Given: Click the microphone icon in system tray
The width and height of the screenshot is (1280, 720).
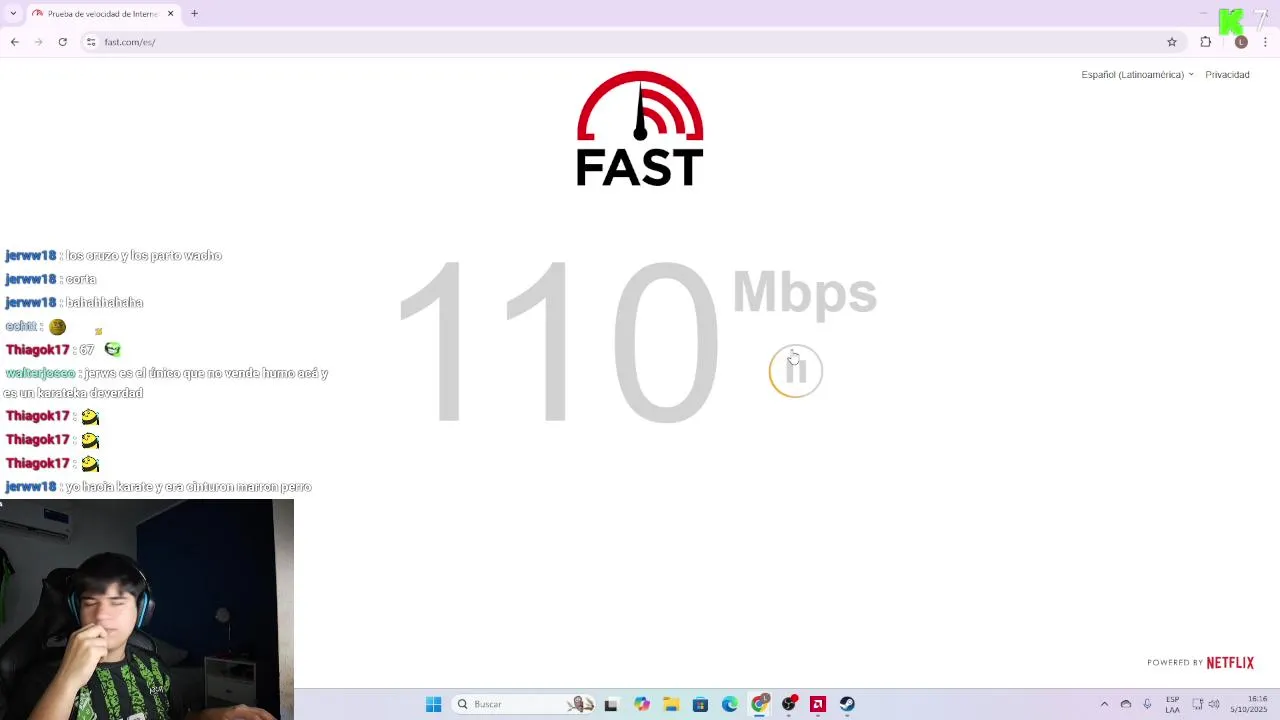Looking at the screenshot, I should pyautogui.click(x=1147, y=704).
